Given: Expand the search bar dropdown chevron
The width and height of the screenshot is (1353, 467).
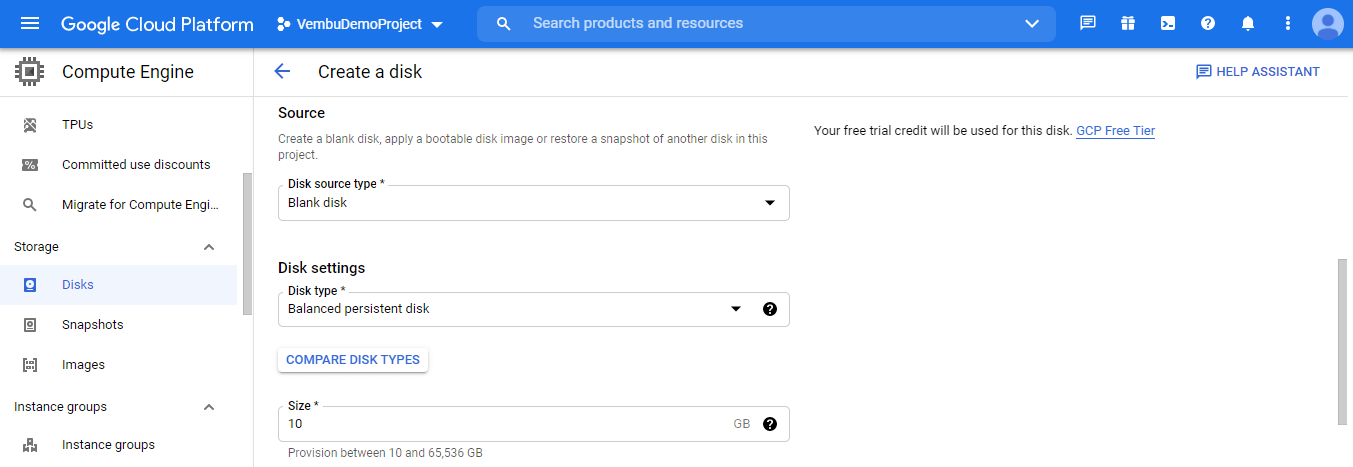Looking at the screenshot, I should coord(1032,23).
